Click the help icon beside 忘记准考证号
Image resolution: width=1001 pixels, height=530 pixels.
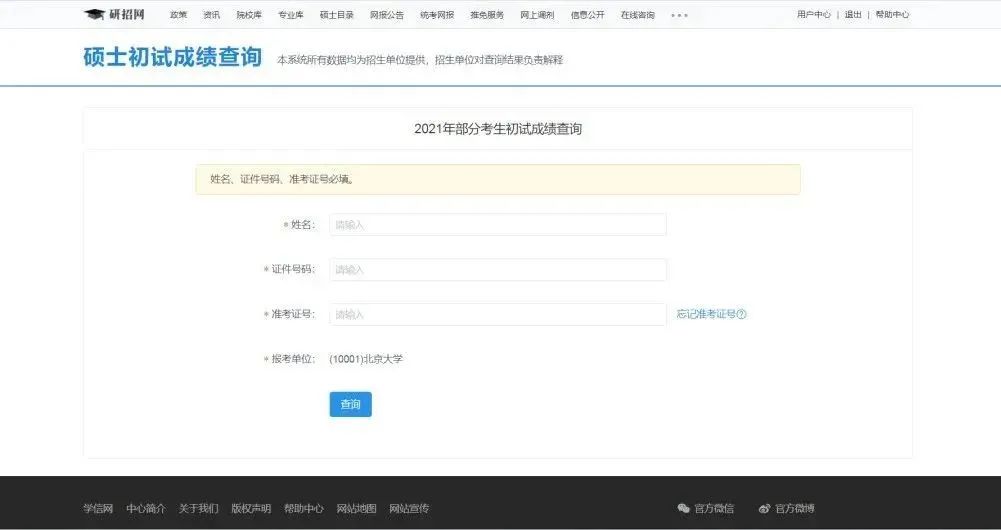point(741,314)
